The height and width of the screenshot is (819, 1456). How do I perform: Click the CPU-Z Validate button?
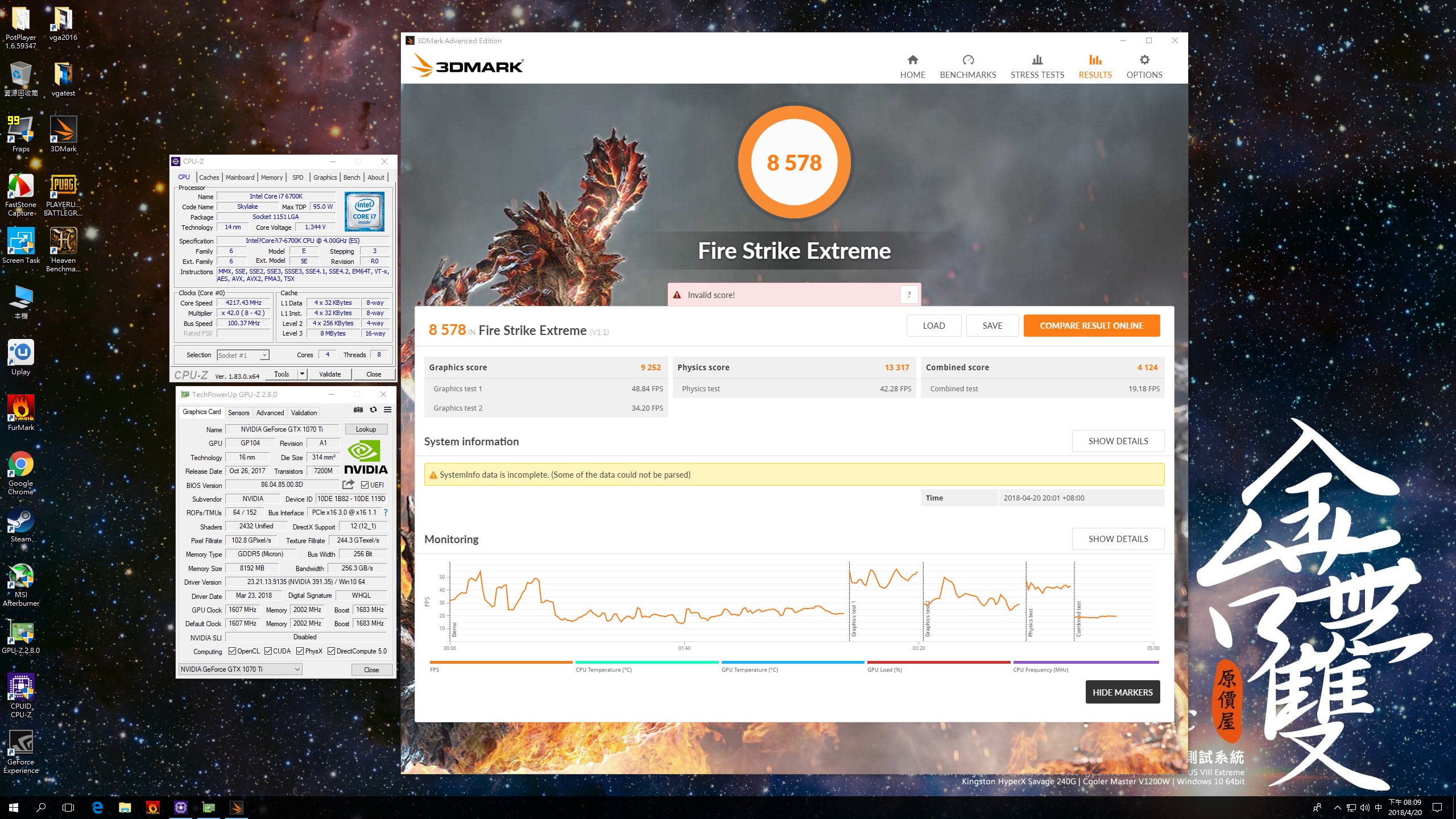(330, 374)
